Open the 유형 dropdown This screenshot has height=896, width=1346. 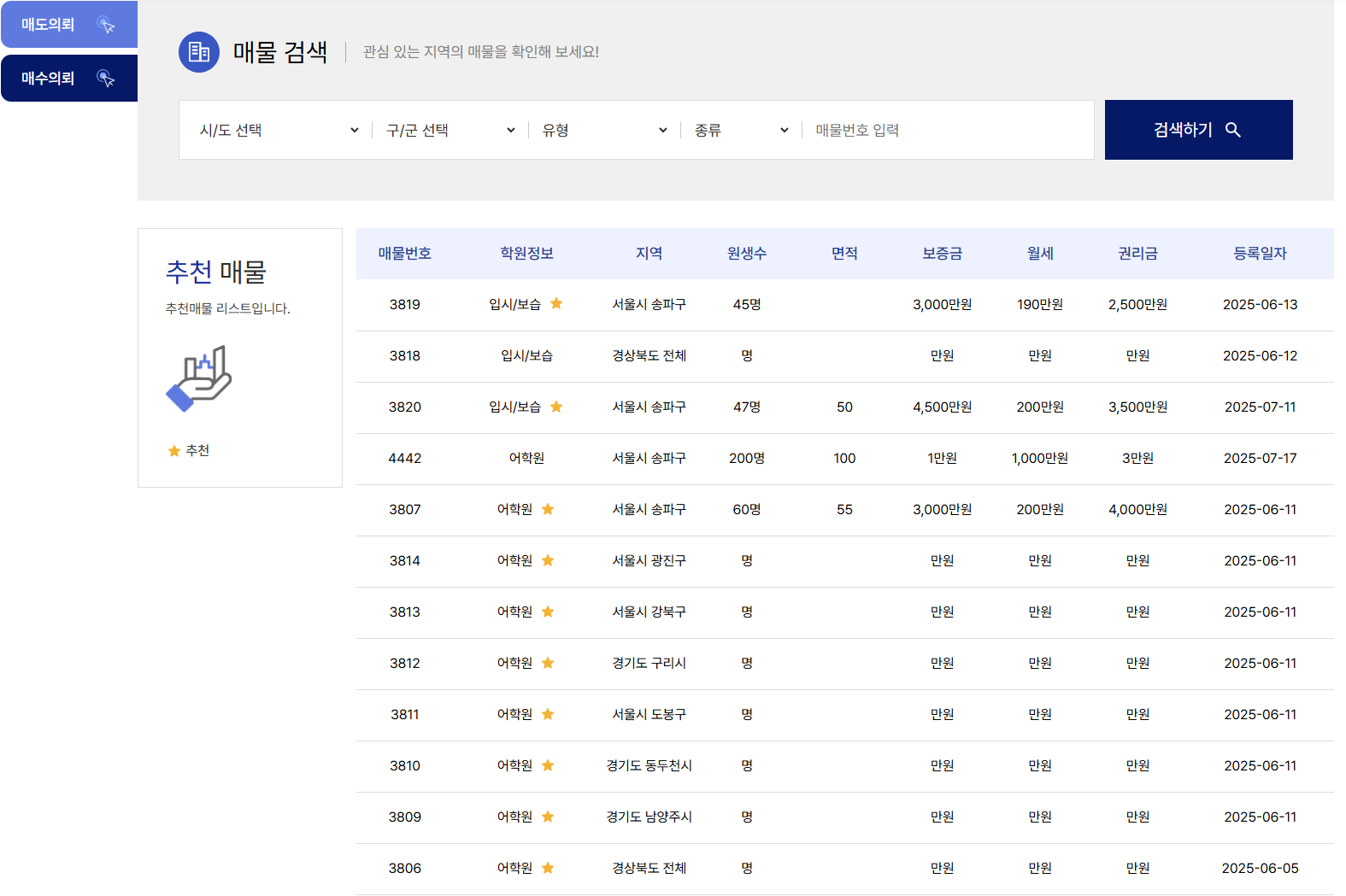tap(603, 130)
